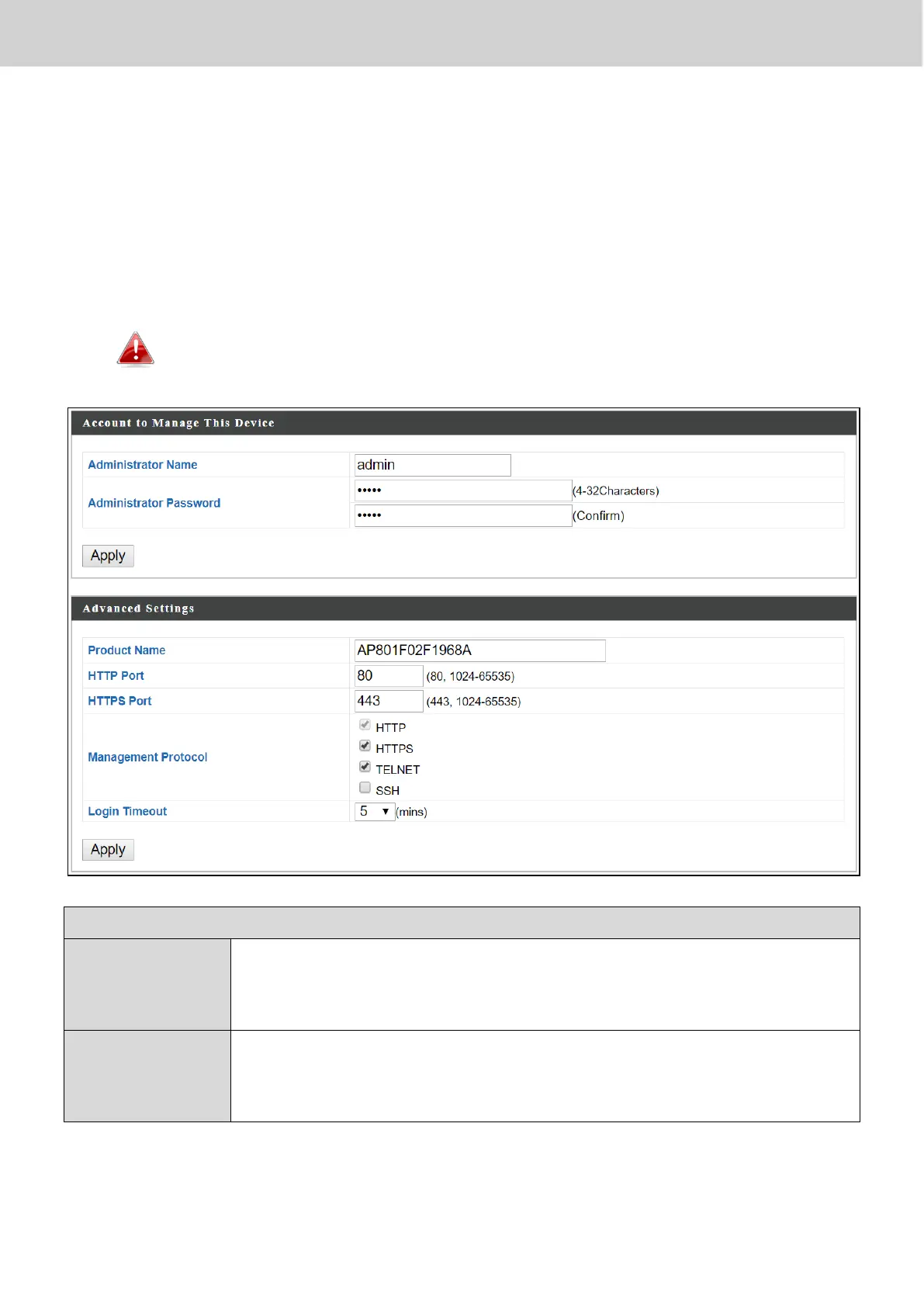Click the "Product Name" label
Screen dimensions: 924x1307
126,650
